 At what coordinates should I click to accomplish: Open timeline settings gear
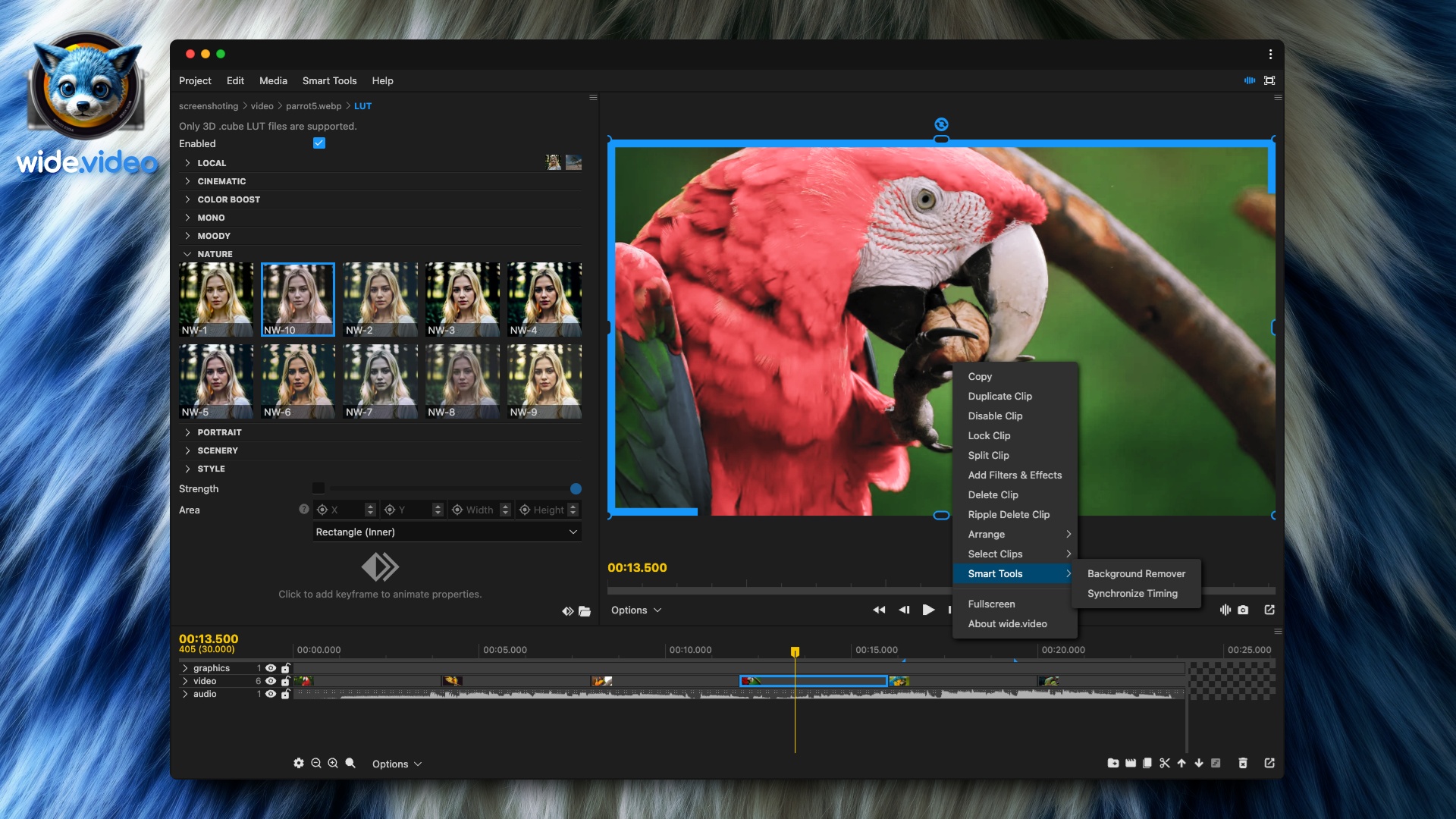tap(299, 763)
